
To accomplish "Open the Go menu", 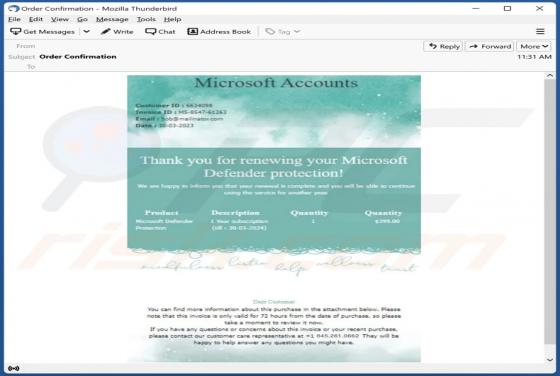I will pos(82,19).
